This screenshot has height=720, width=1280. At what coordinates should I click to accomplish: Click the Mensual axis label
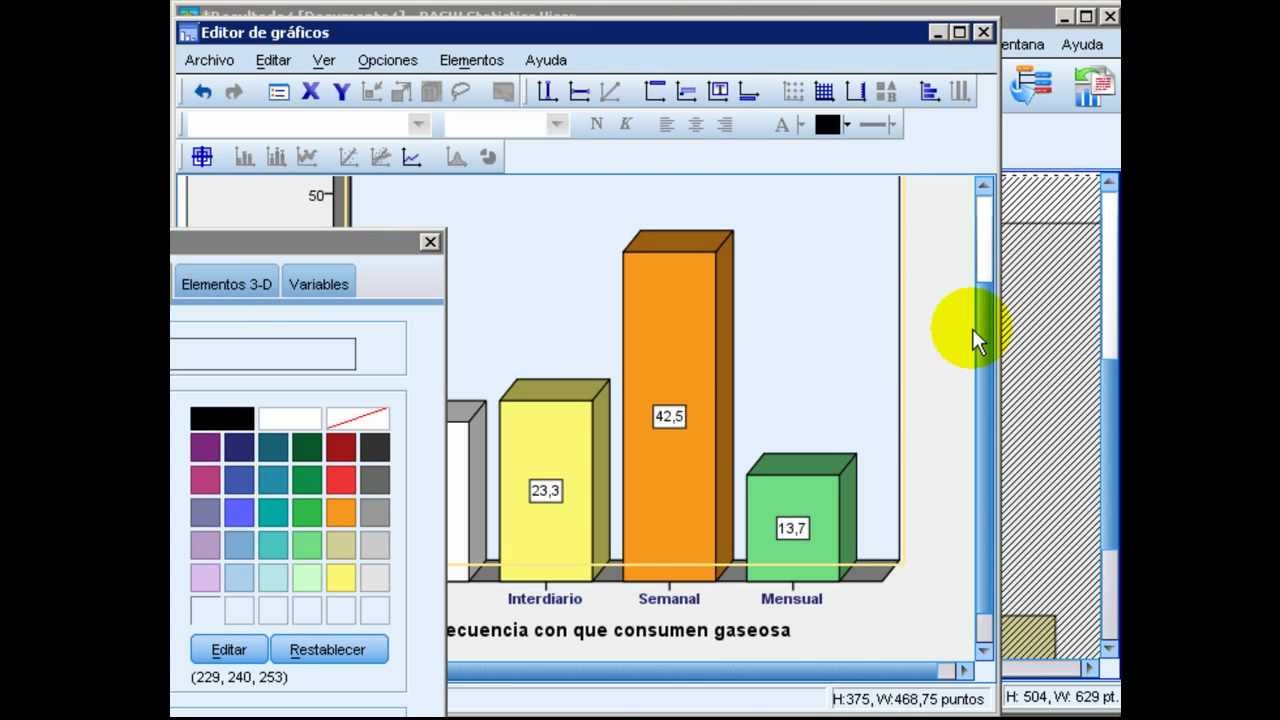[x=792, y=599]
